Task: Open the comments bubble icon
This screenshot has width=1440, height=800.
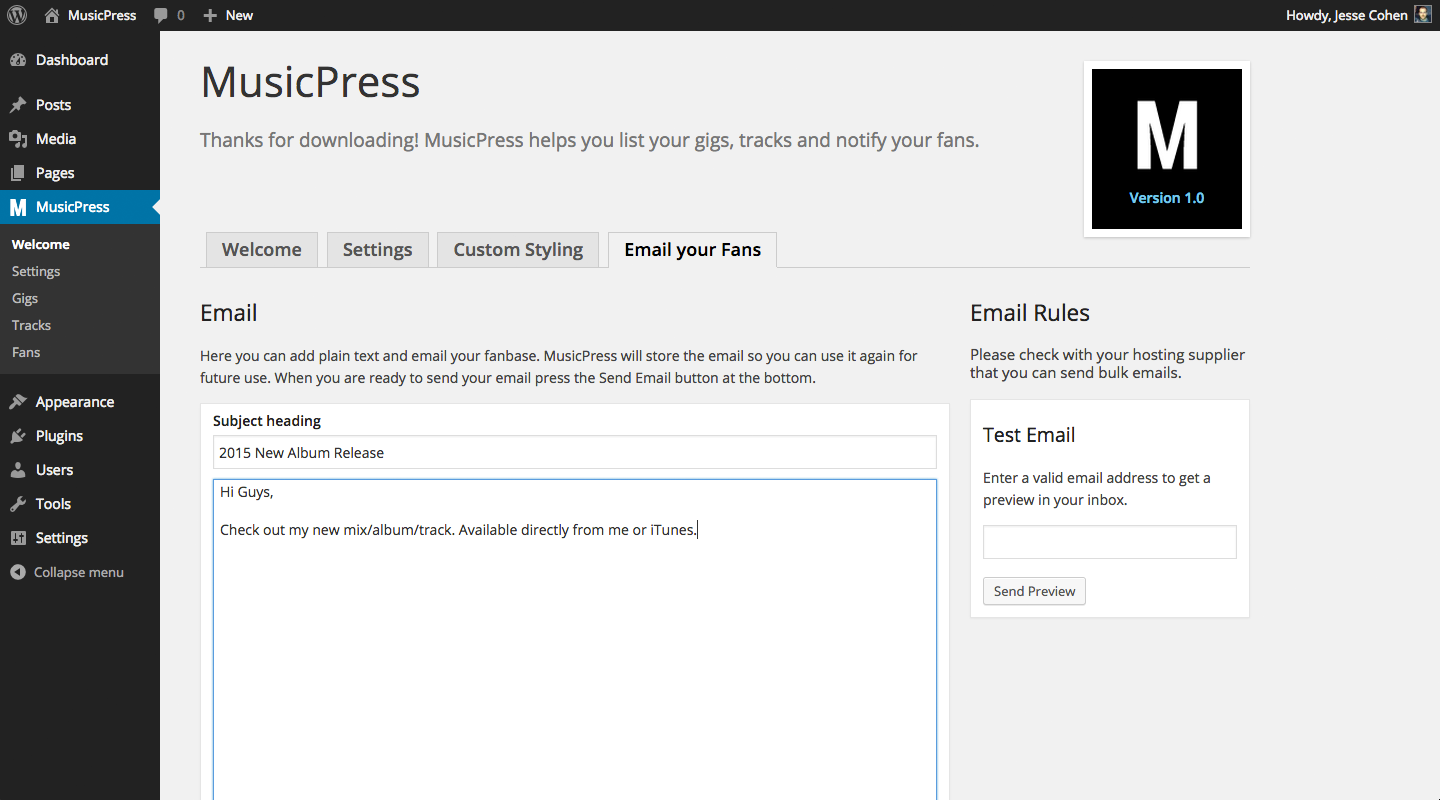Action: [x=161, y=16]
